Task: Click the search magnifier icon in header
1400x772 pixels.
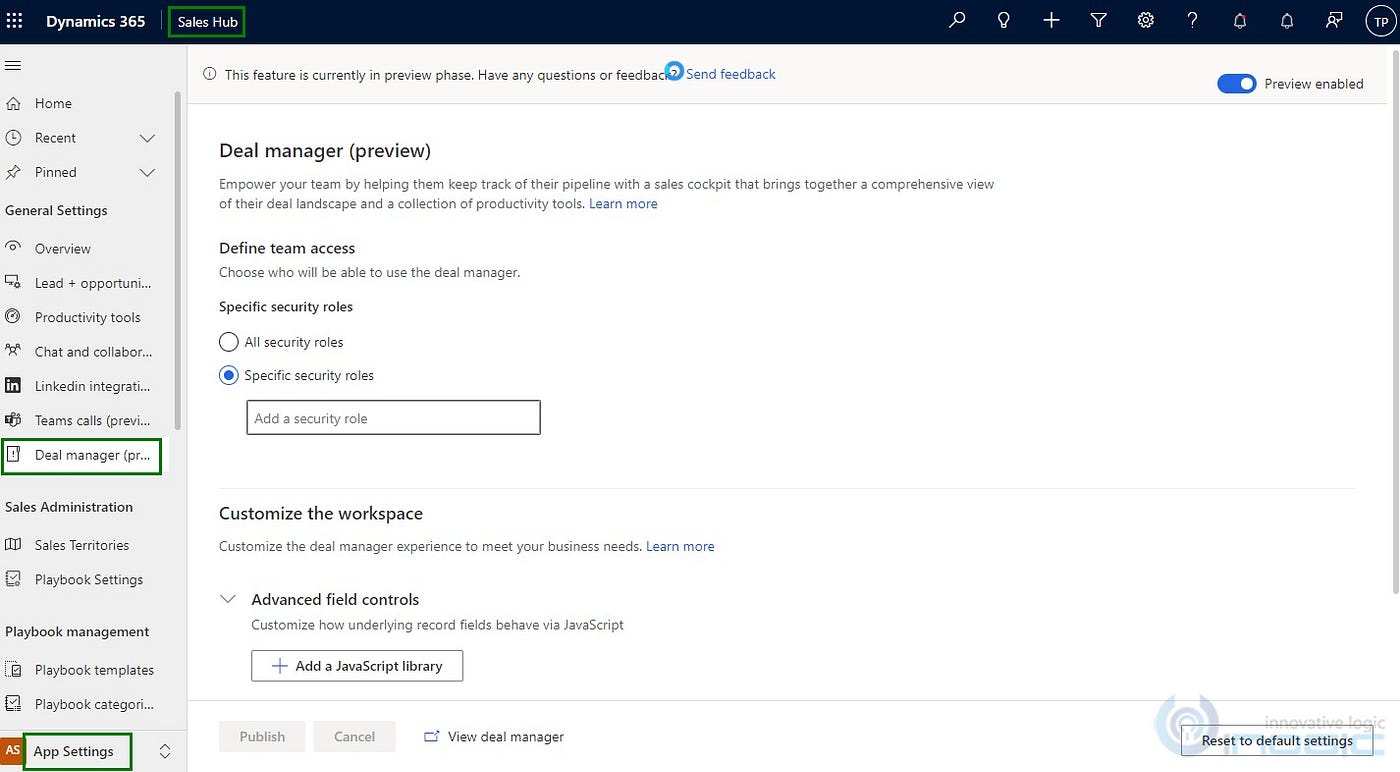Action: pos(957,20)
